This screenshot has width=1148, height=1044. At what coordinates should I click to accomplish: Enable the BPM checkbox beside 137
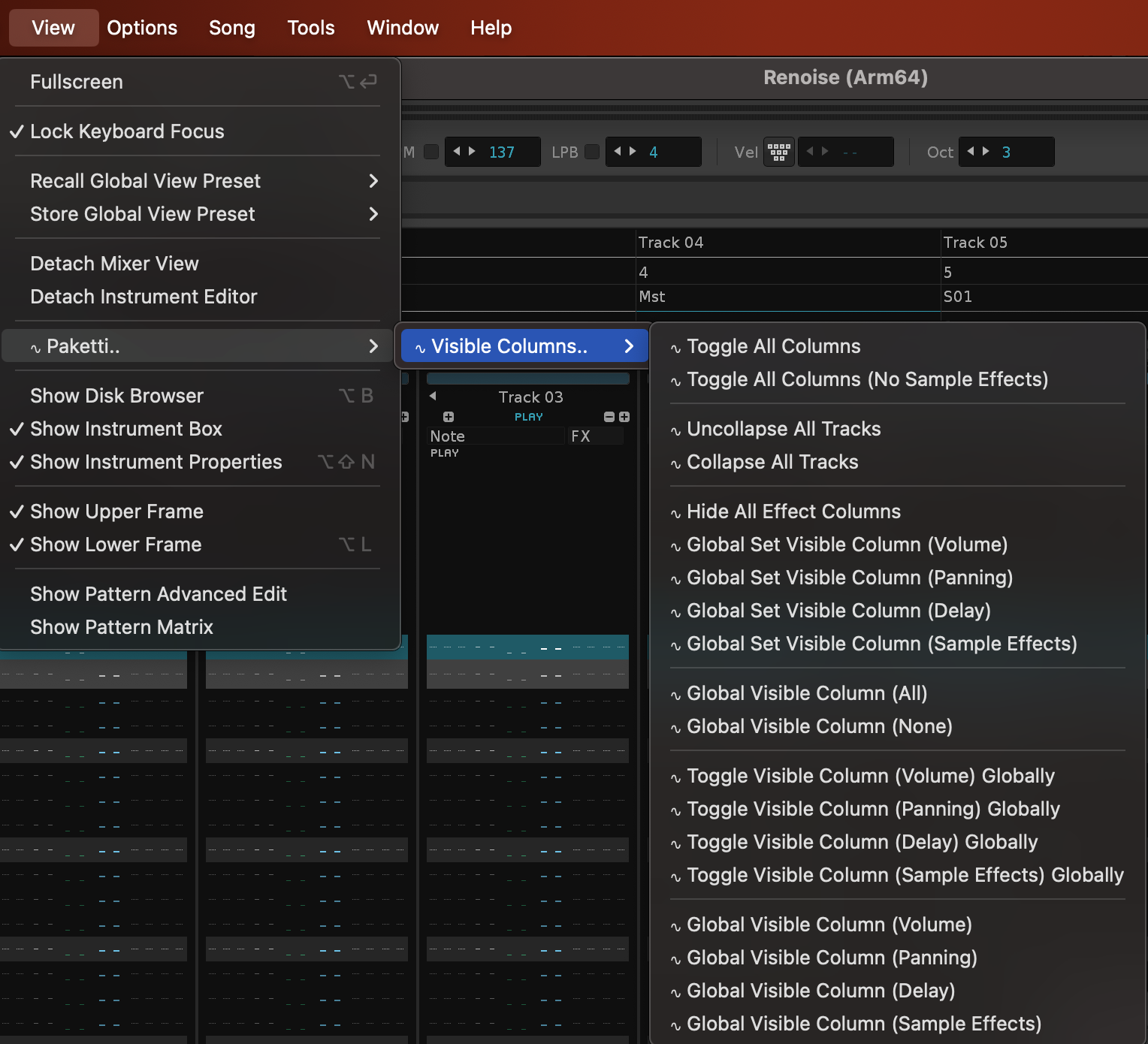431,152
